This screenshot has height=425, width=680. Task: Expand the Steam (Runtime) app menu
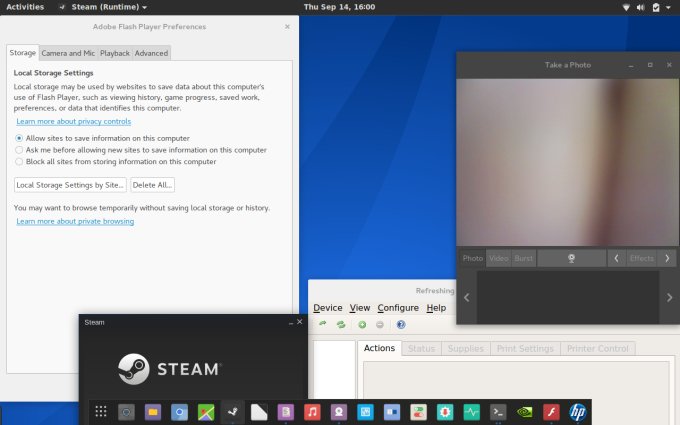(109, 7)
